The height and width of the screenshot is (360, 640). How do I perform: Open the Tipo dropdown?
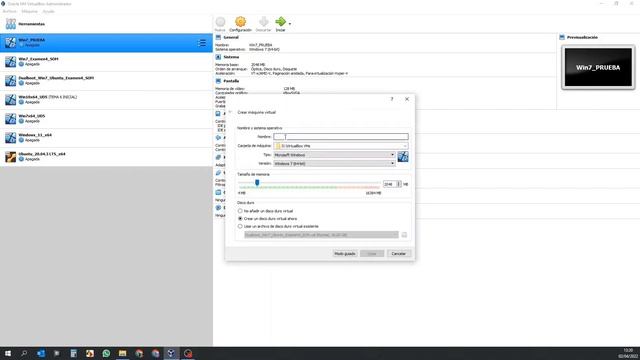click(334, 155)
